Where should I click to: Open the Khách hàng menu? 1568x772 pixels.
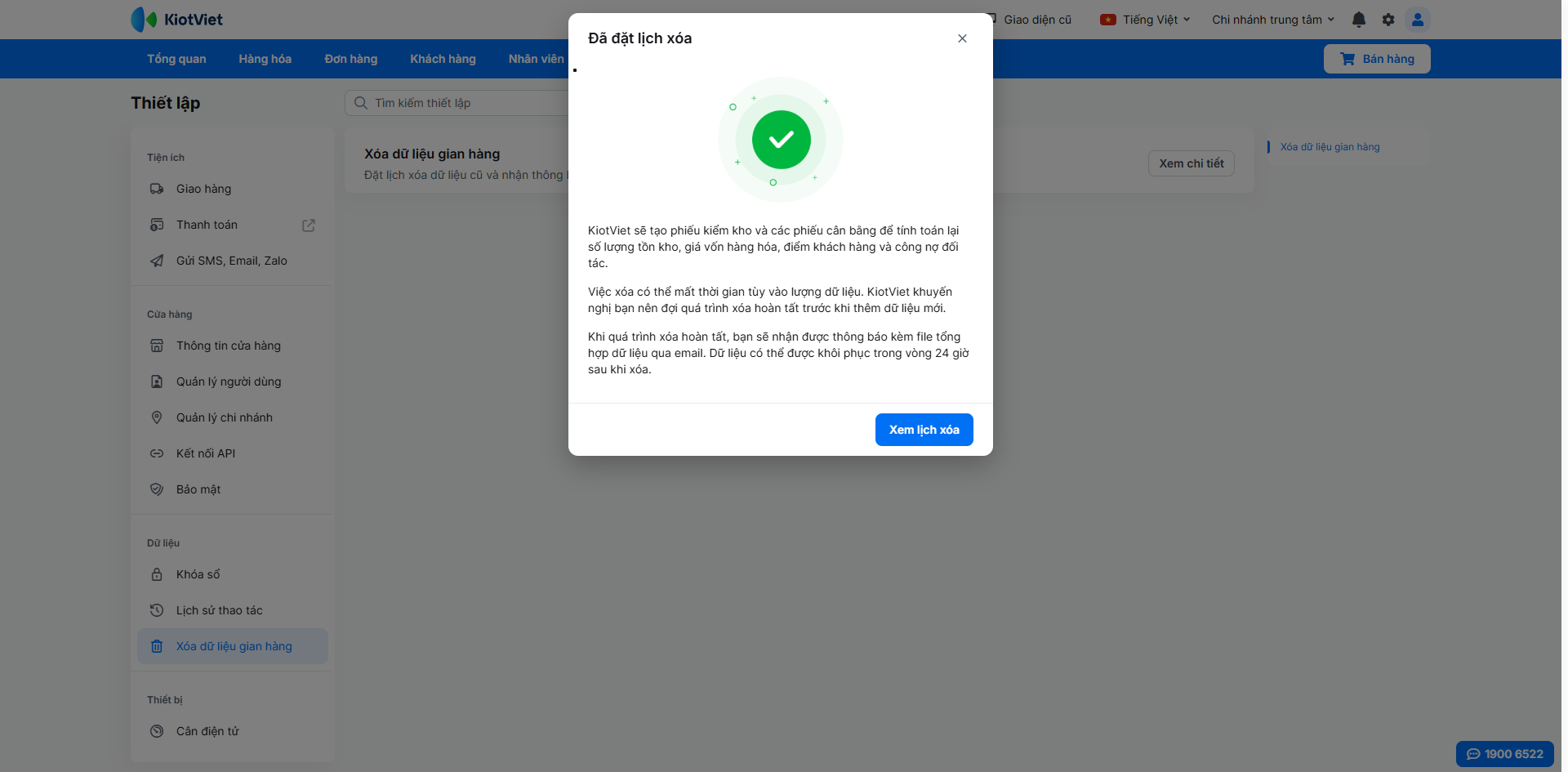tap(443, 59)
